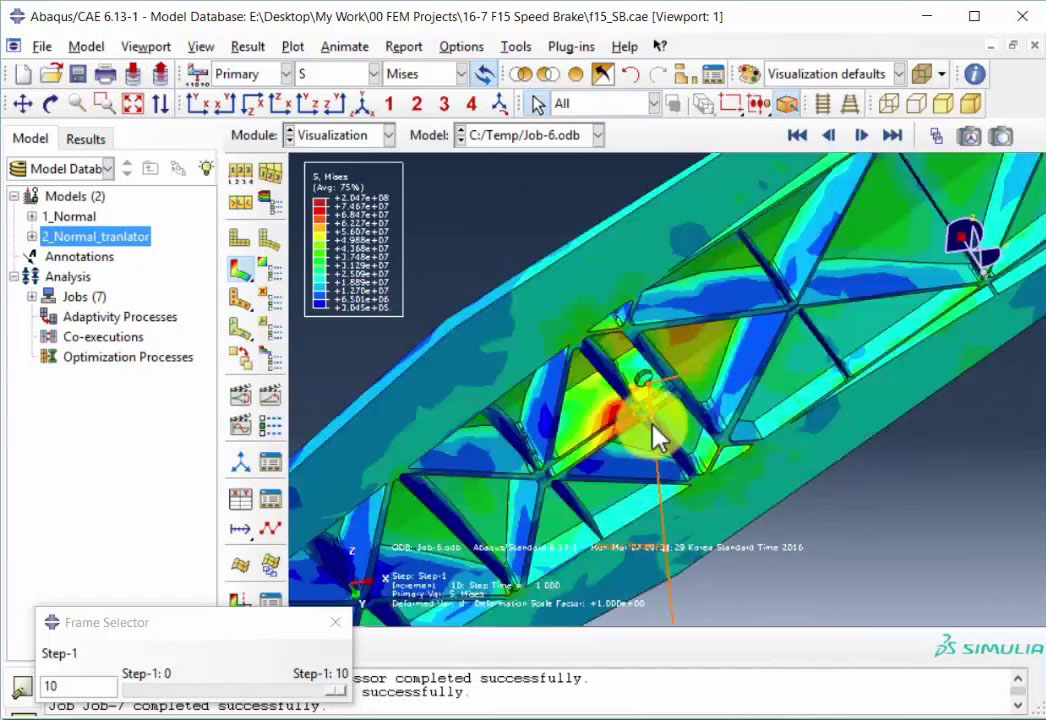This screenshot has width=1046, height=720.
Task: Open a file with the folder icon
Action: 51,73
